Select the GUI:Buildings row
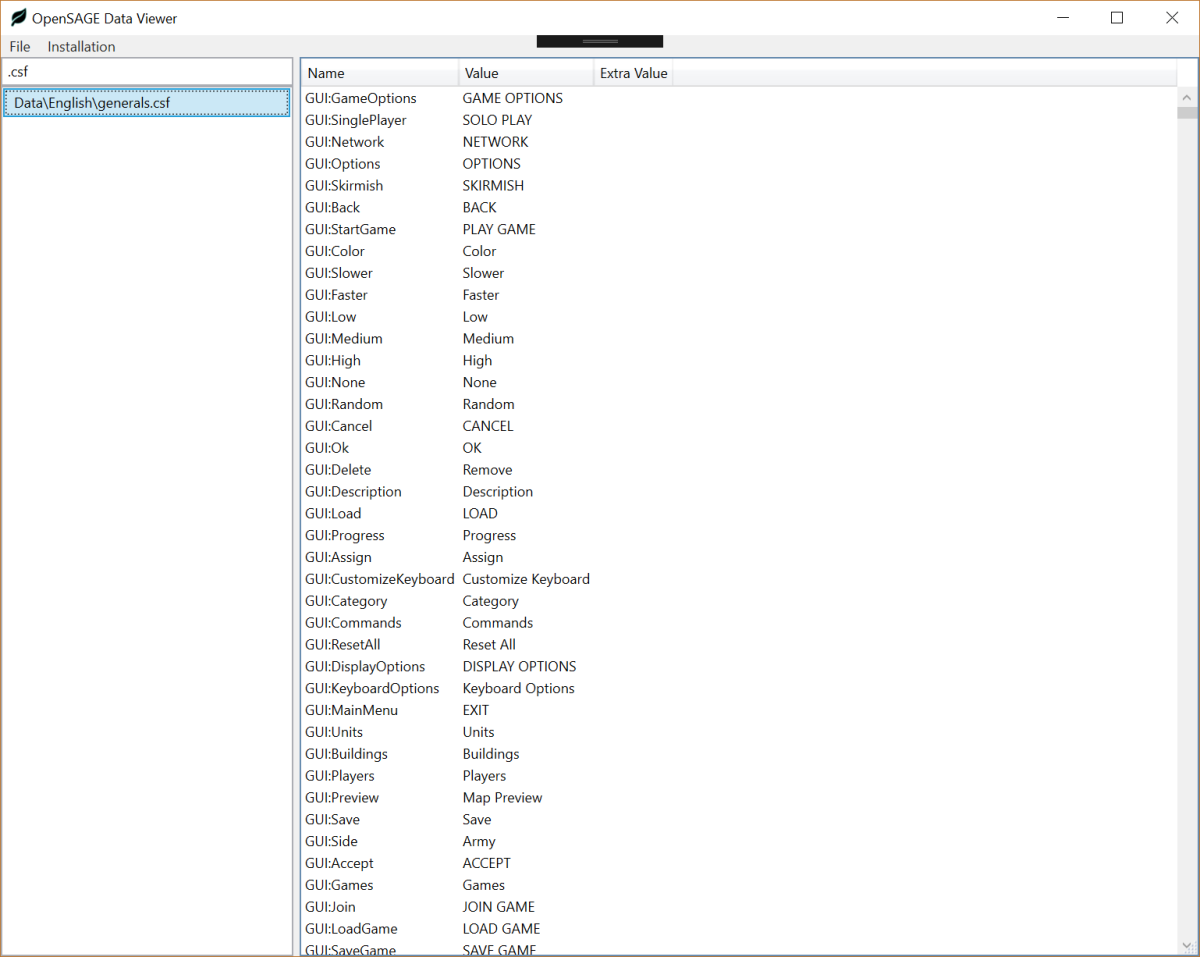 [x=740, y=754]
